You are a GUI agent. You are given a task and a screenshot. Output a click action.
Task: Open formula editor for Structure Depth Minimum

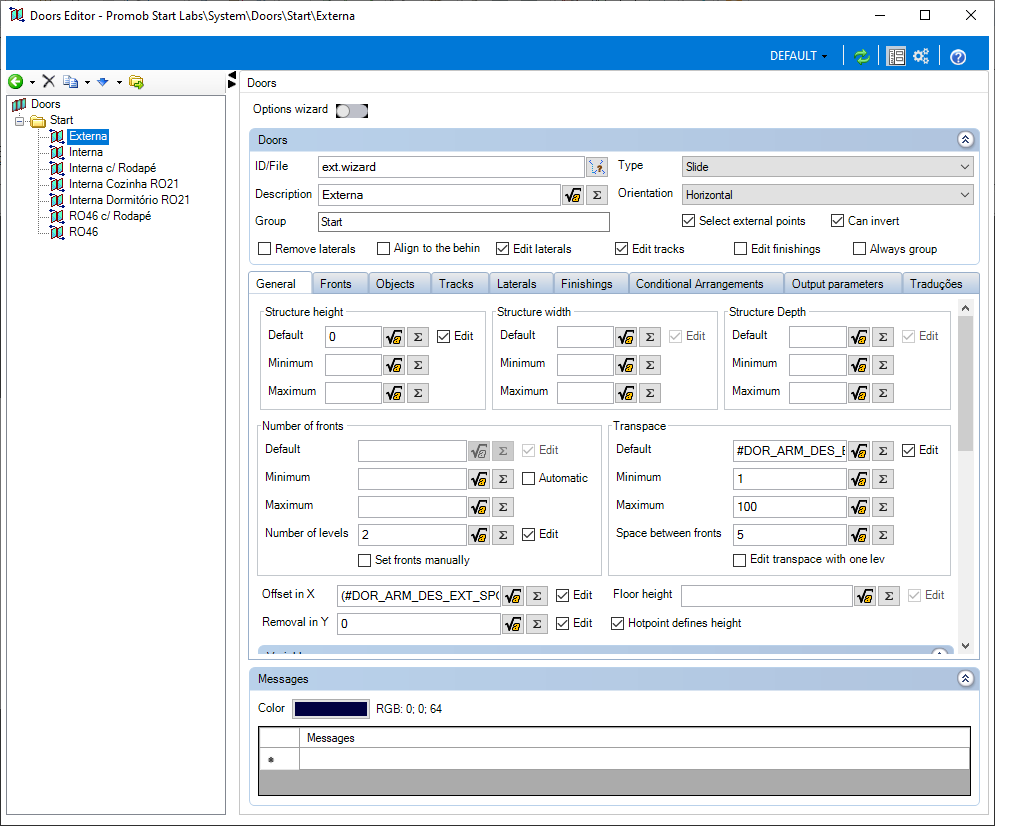(x=859, y=365)
